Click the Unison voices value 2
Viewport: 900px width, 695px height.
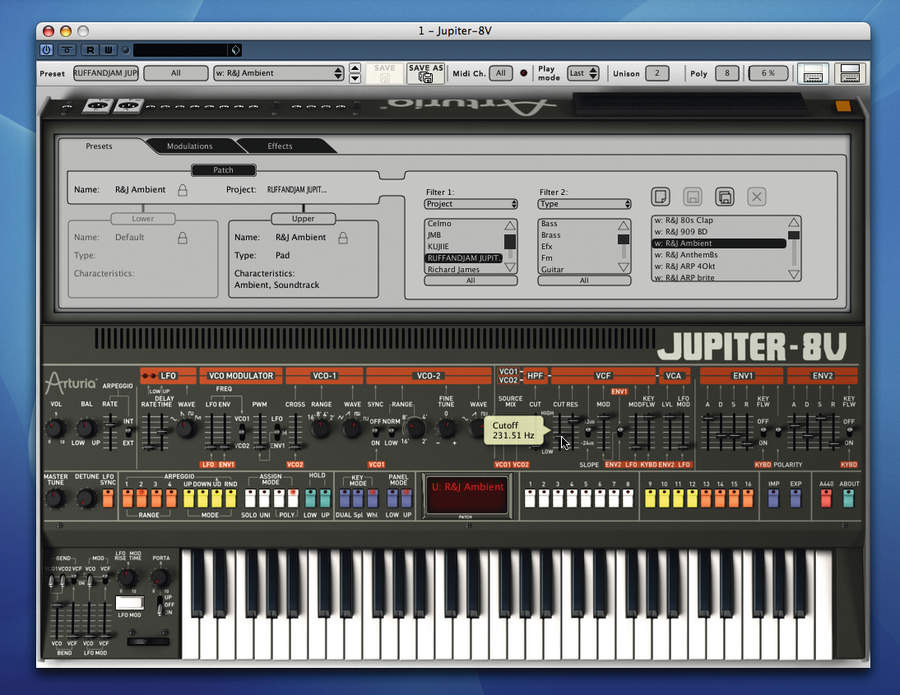(x=657, y=73)
